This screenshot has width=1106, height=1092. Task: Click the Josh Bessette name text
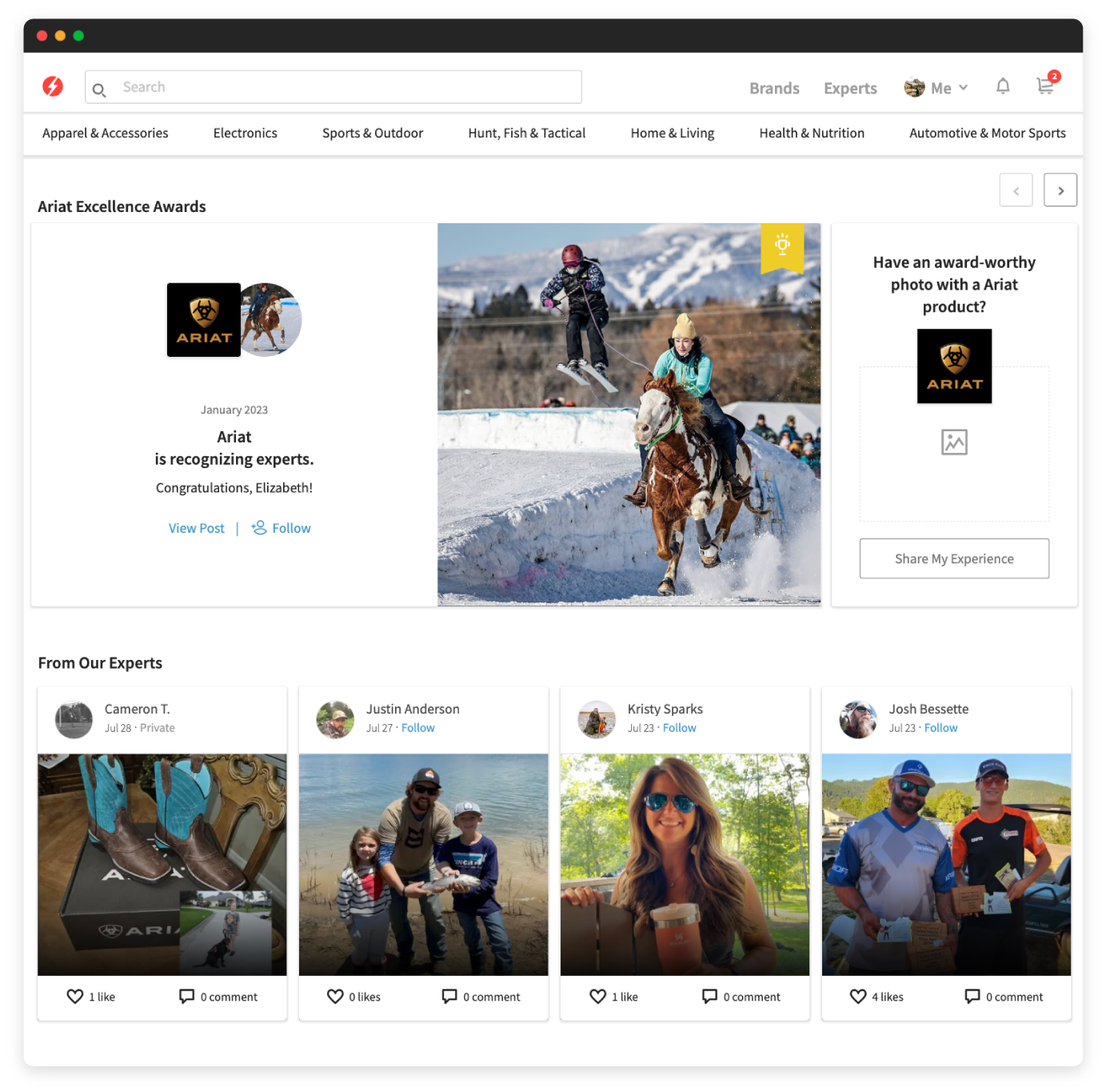[x=928, y=709]
